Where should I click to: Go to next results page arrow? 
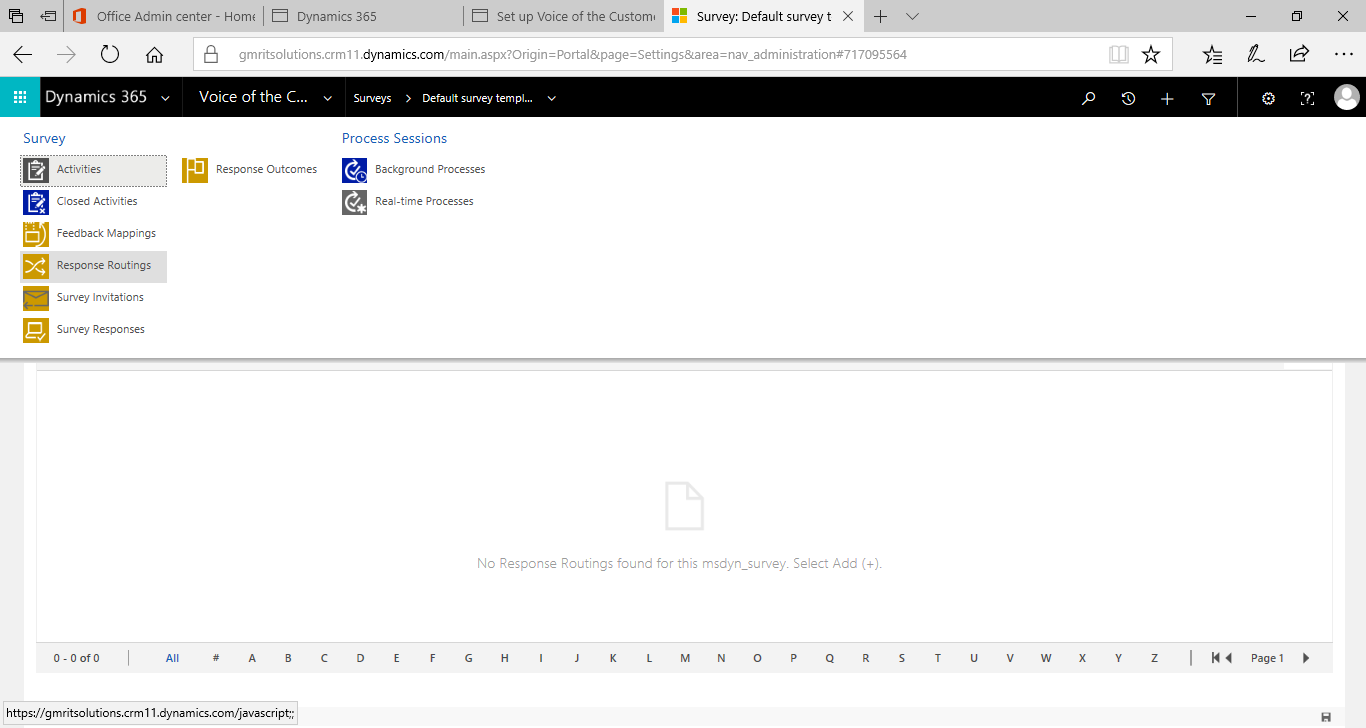click(x=1306, y=658)
